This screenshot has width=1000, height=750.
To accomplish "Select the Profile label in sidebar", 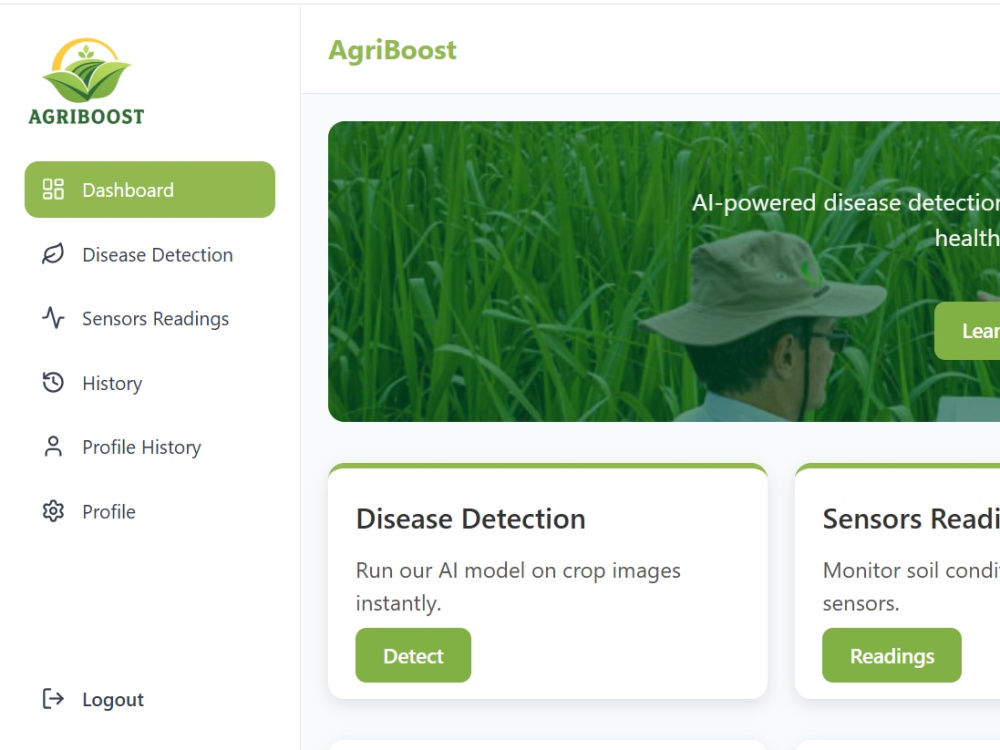I will coord(109,511).
